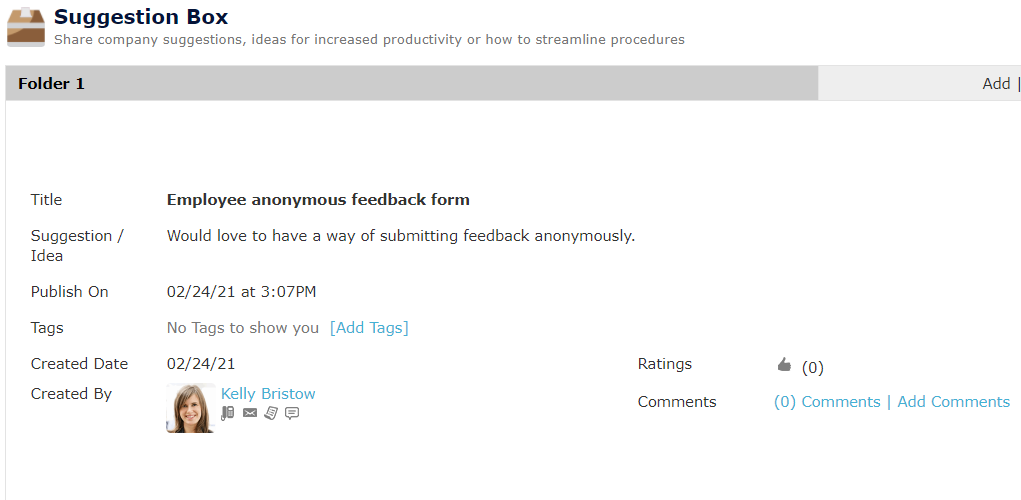1021x500 pixels.
Task: Select the Folder 1 header tab
Action: (x=412, y=83)
